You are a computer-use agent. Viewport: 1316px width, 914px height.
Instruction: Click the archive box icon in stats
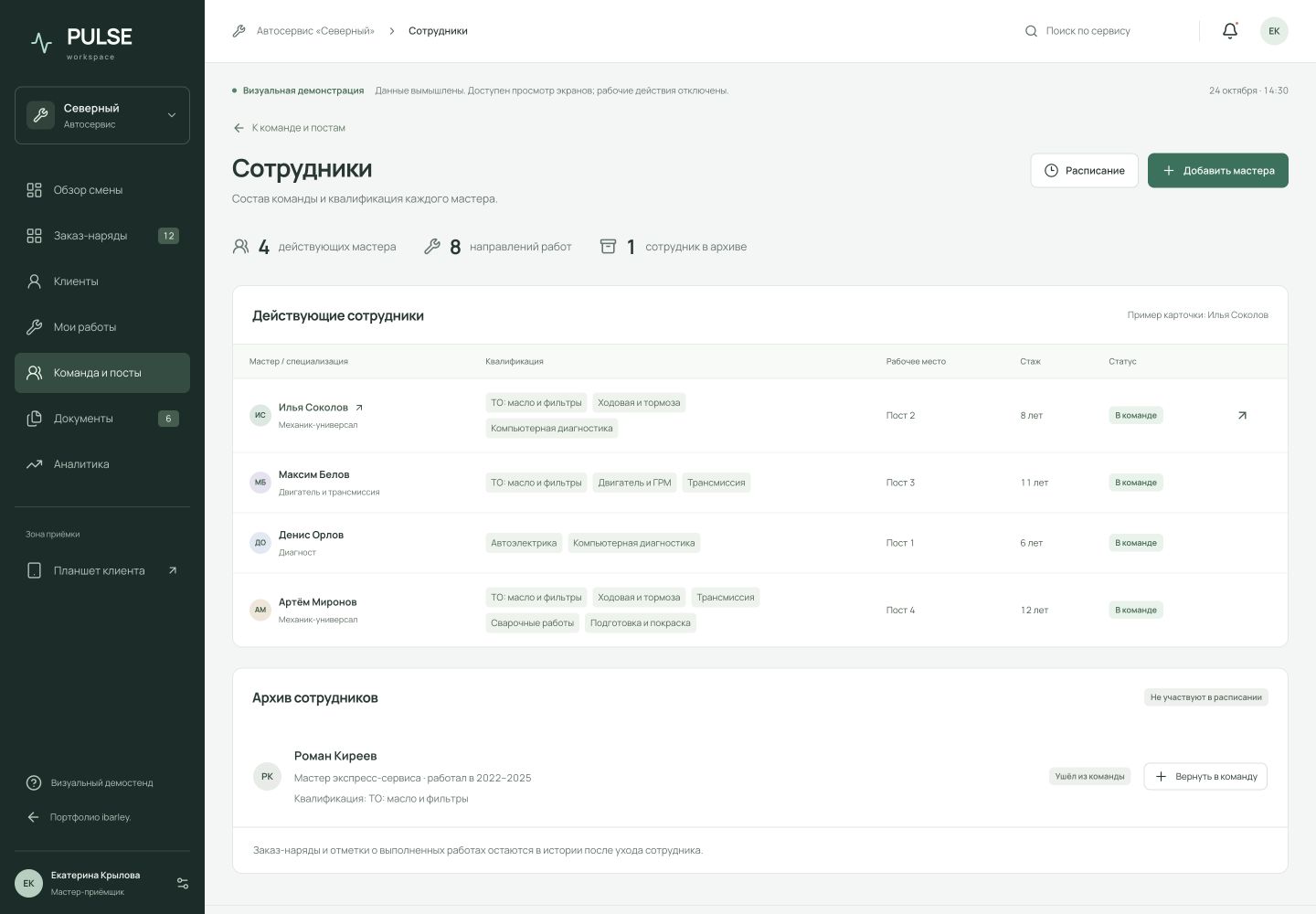point(608,247)
